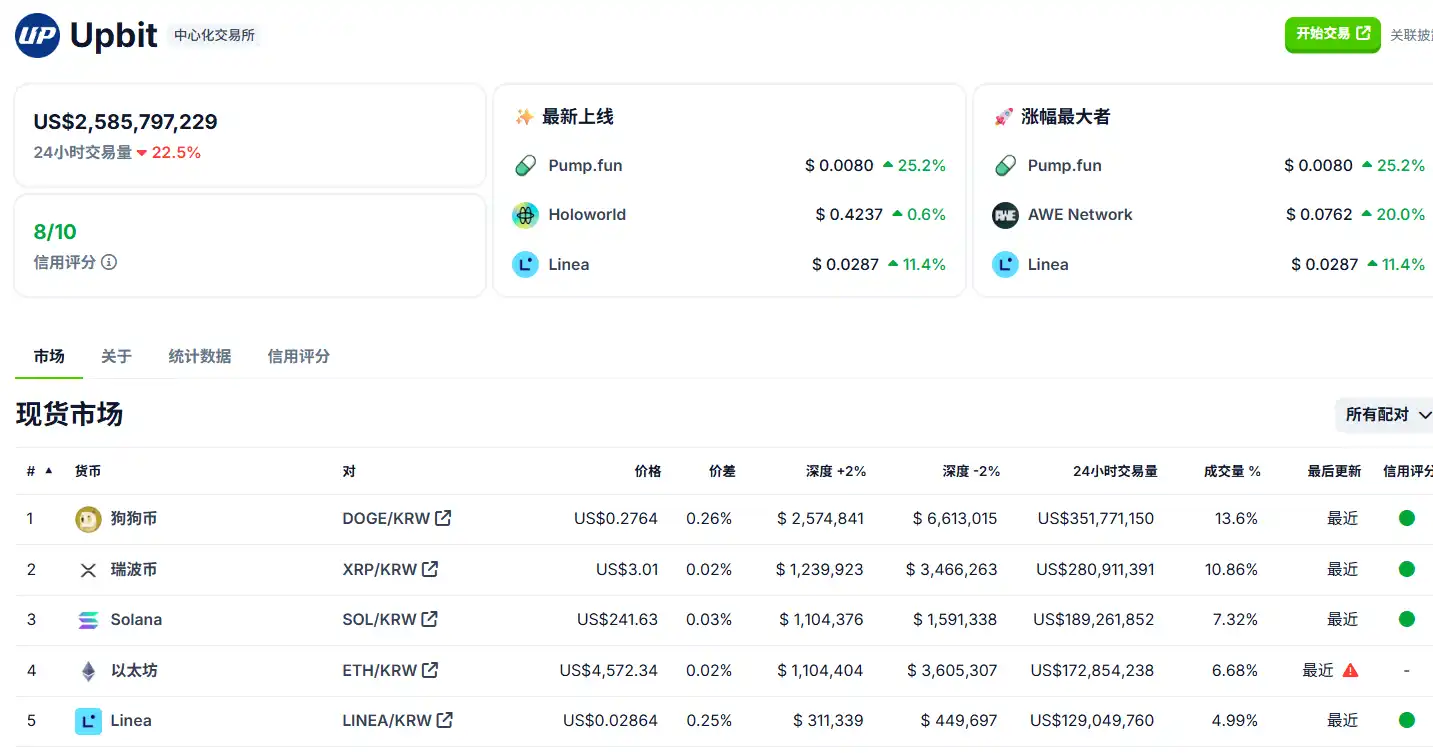Sort by the 货币 column header
The image size is (1433, 753).
click(x=88, y=471)
